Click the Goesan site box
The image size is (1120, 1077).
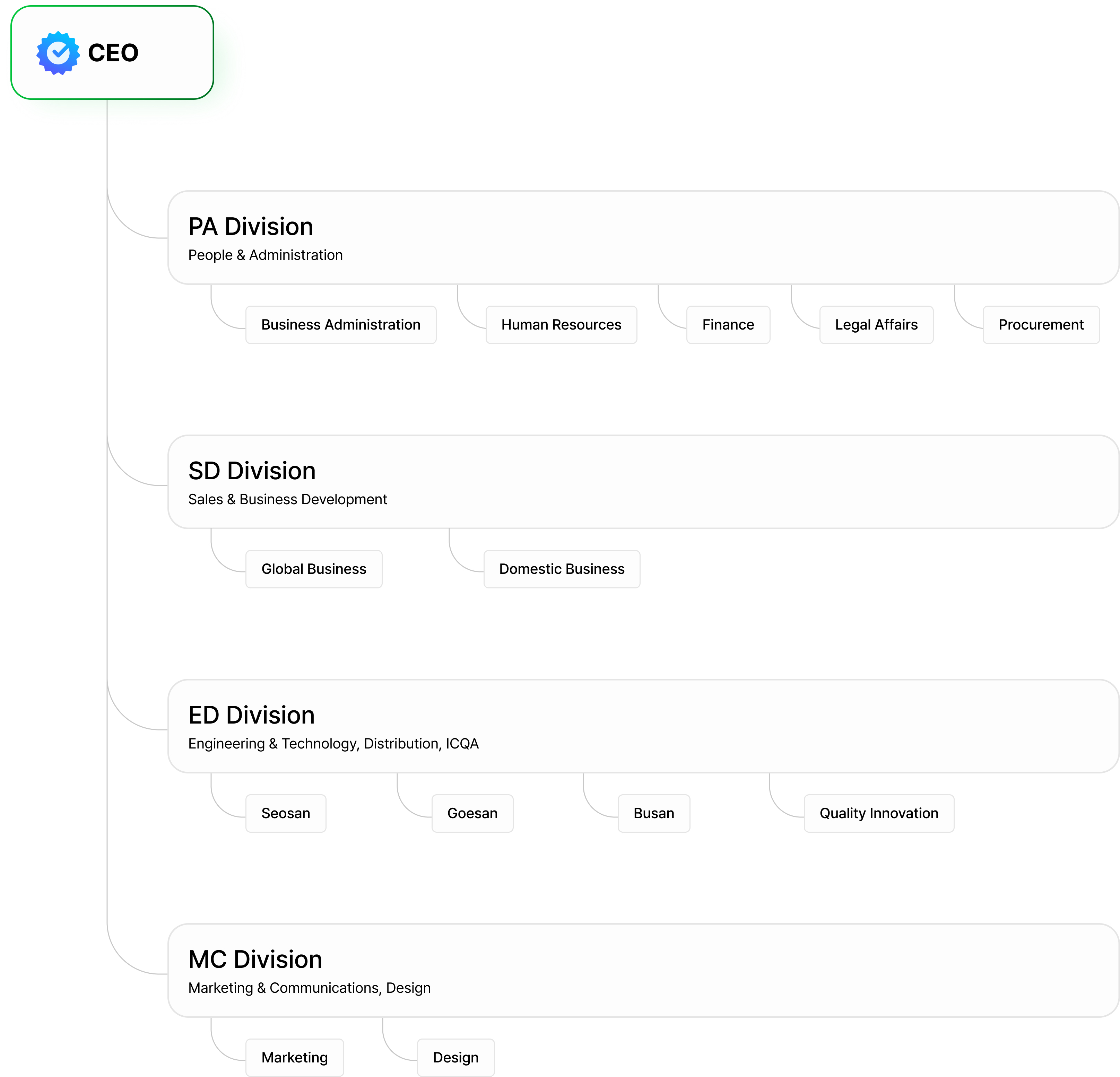click(x=472, y=813)
